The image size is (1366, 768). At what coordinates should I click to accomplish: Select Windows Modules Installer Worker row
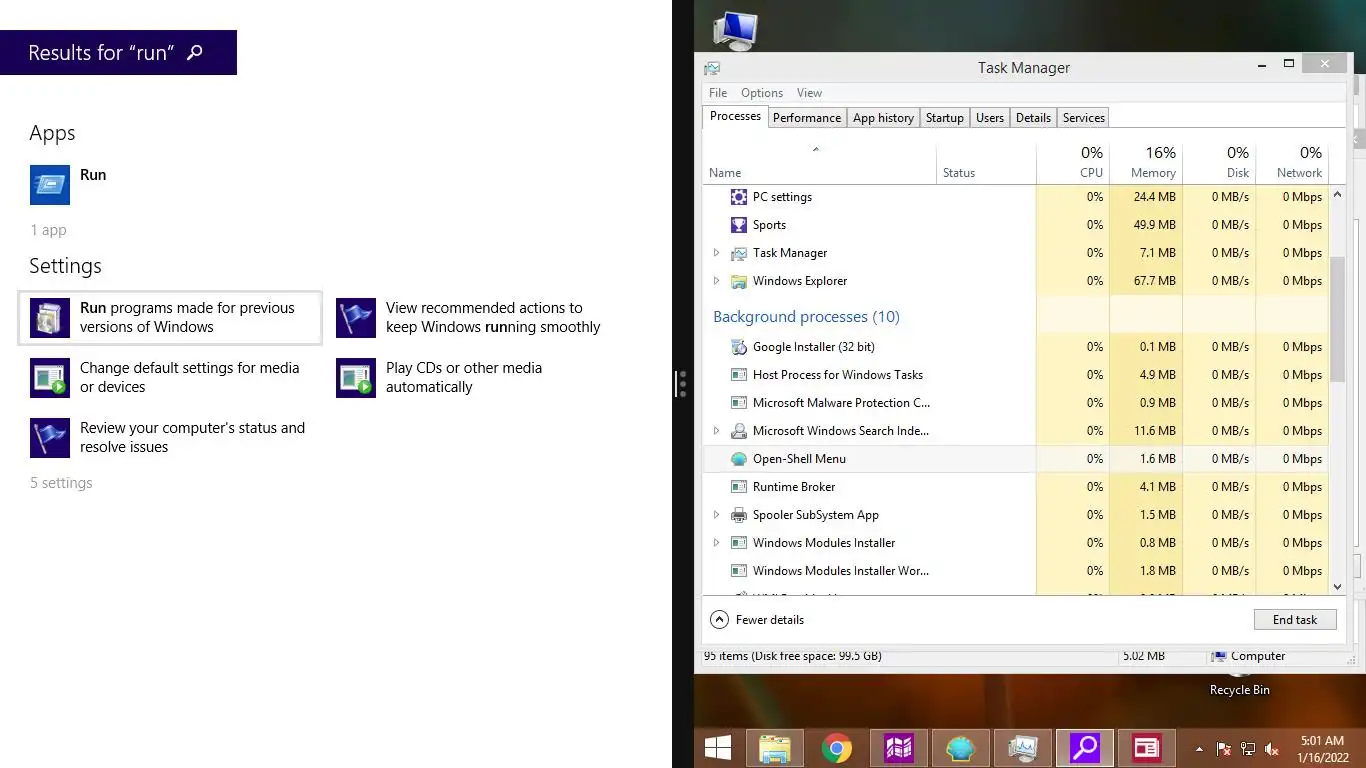1016,571
